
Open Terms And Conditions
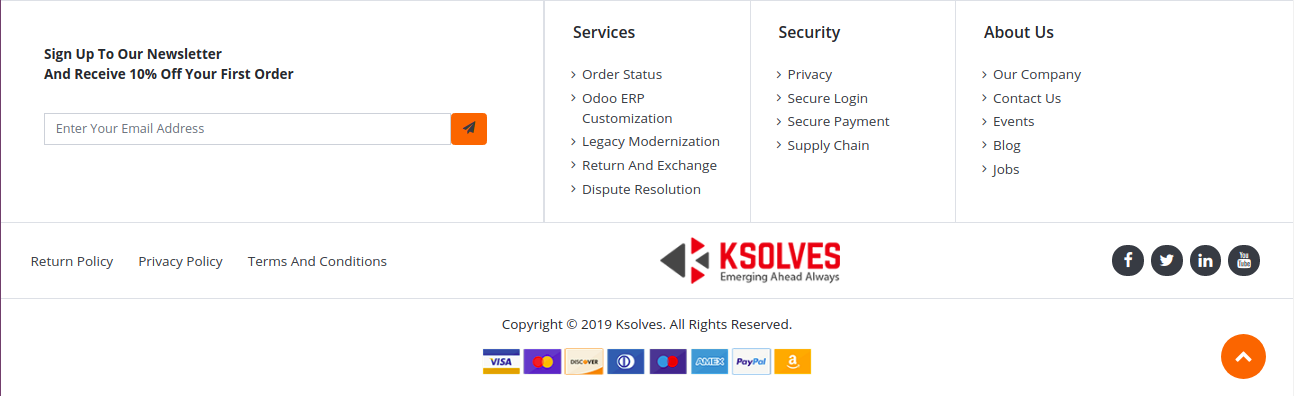(317, 262)
